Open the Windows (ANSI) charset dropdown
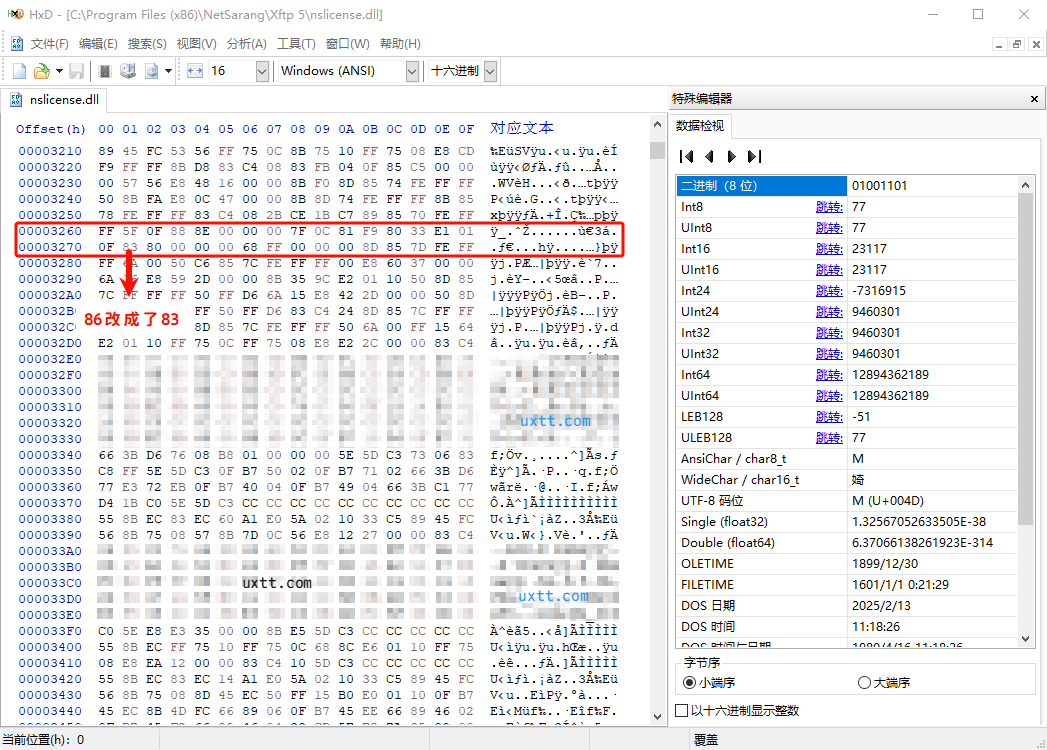 (412, 71)
